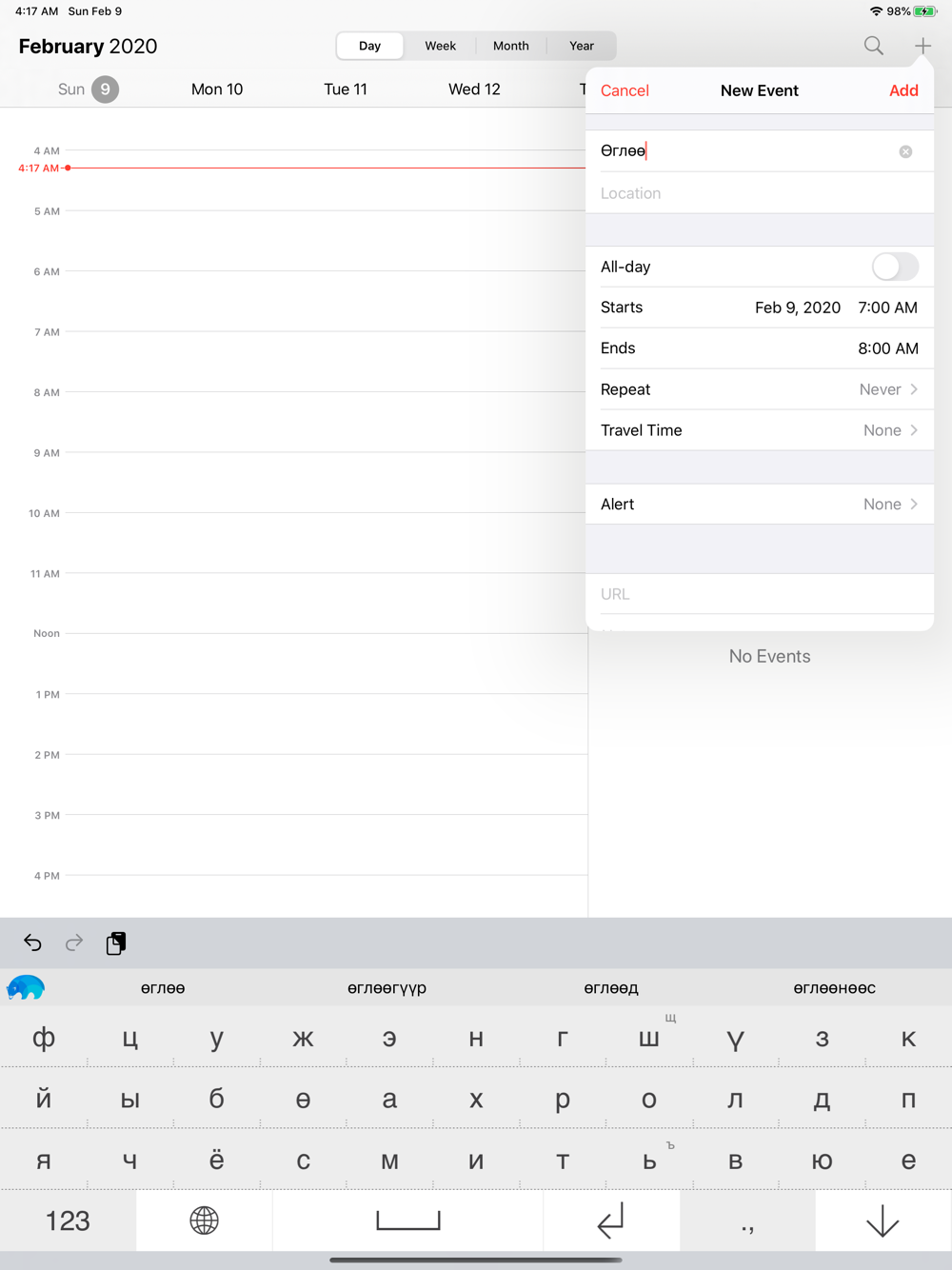Tap the search magnifier icon
Viewport: 952px width, 1270px height.
(873, 46)
